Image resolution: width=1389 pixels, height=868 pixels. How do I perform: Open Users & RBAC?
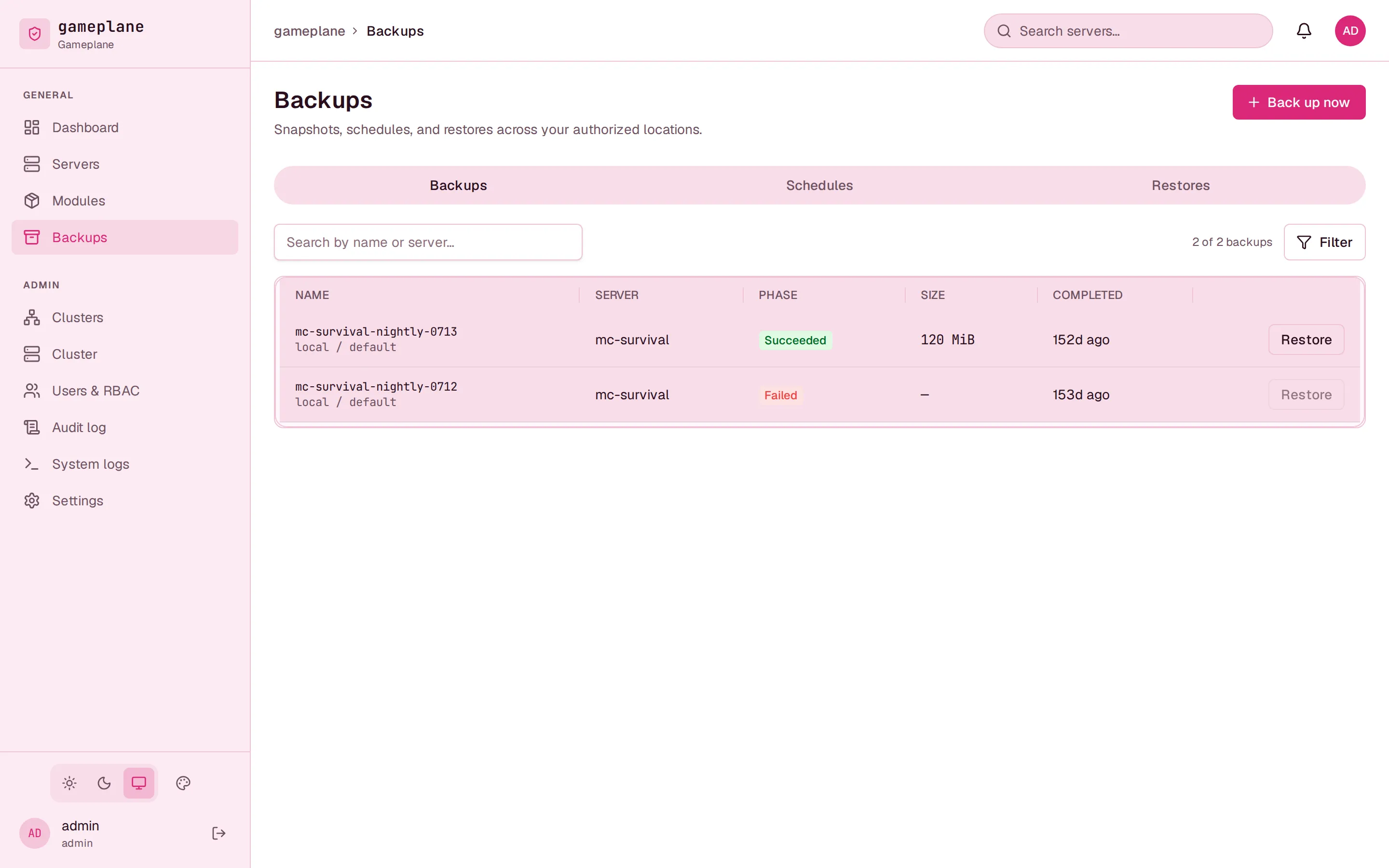tap(124, 391)
